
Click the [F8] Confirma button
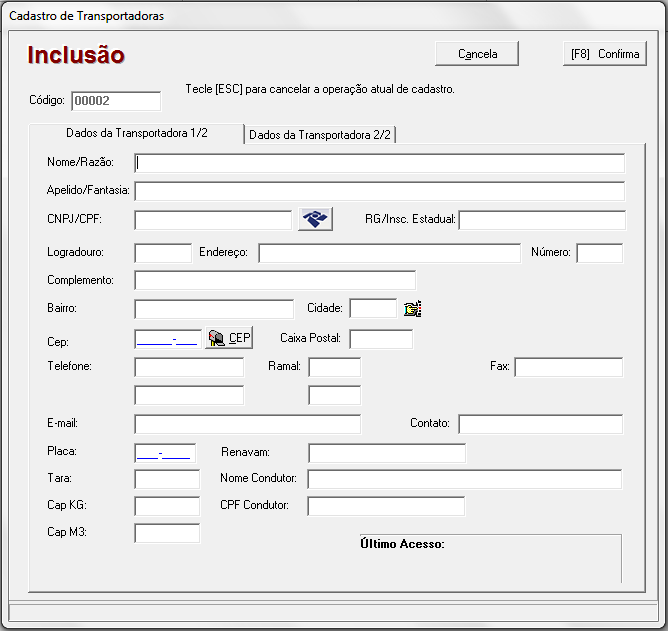coord(604,54)
